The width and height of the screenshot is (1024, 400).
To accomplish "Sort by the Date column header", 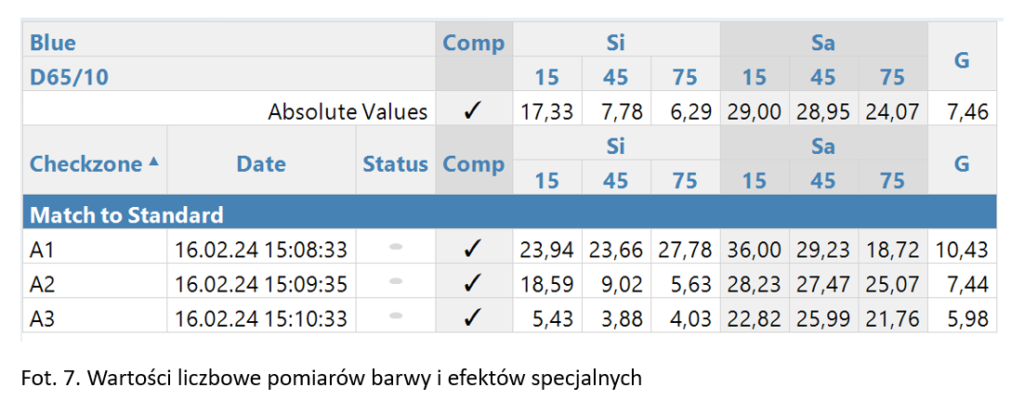I will coord(261,164).
